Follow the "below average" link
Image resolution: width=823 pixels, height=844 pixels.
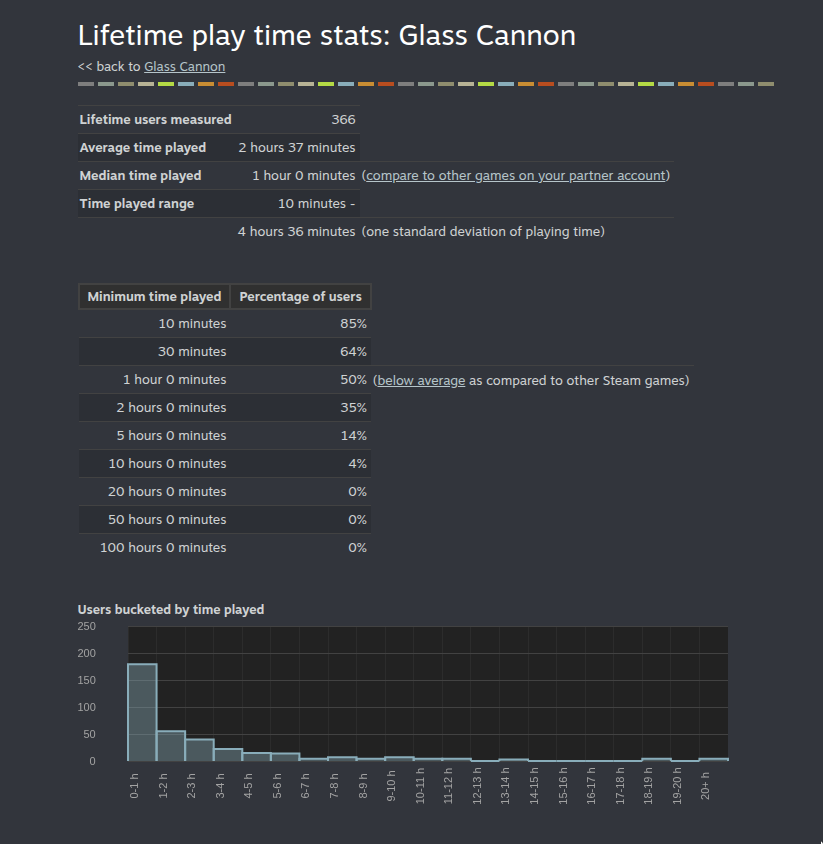[421, 380]
